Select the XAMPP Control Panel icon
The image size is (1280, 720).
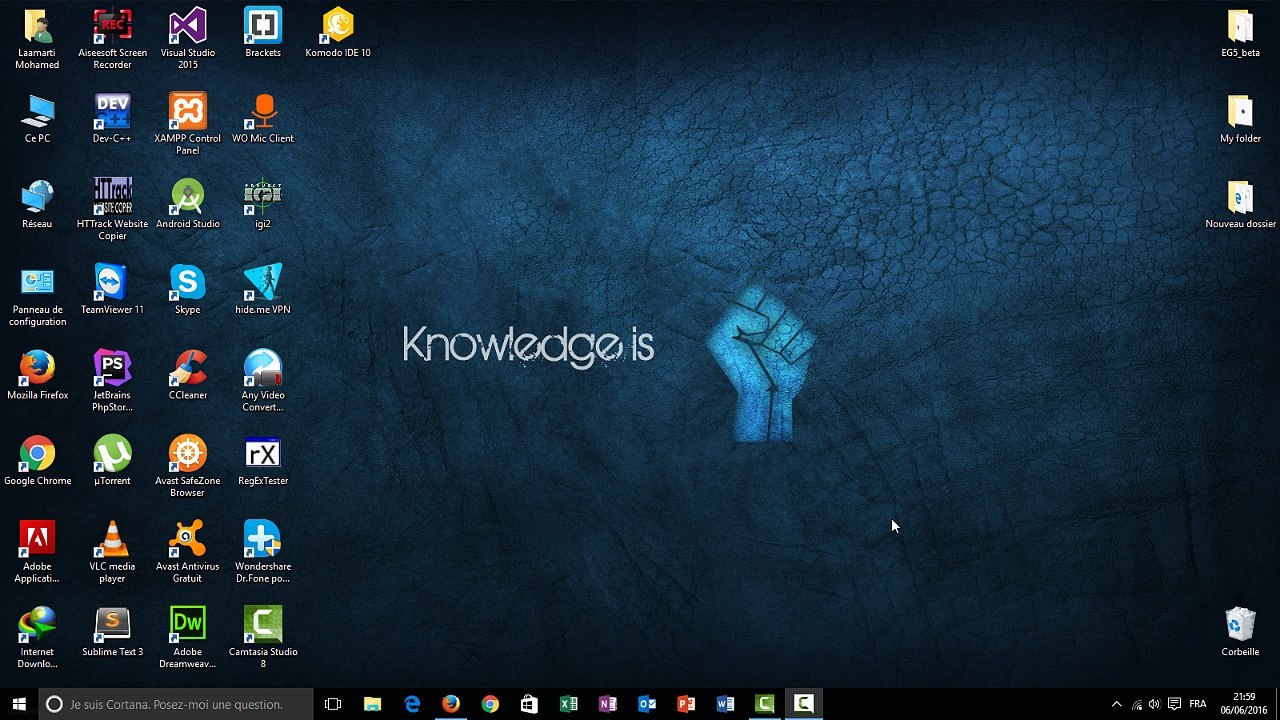(187, 124)
